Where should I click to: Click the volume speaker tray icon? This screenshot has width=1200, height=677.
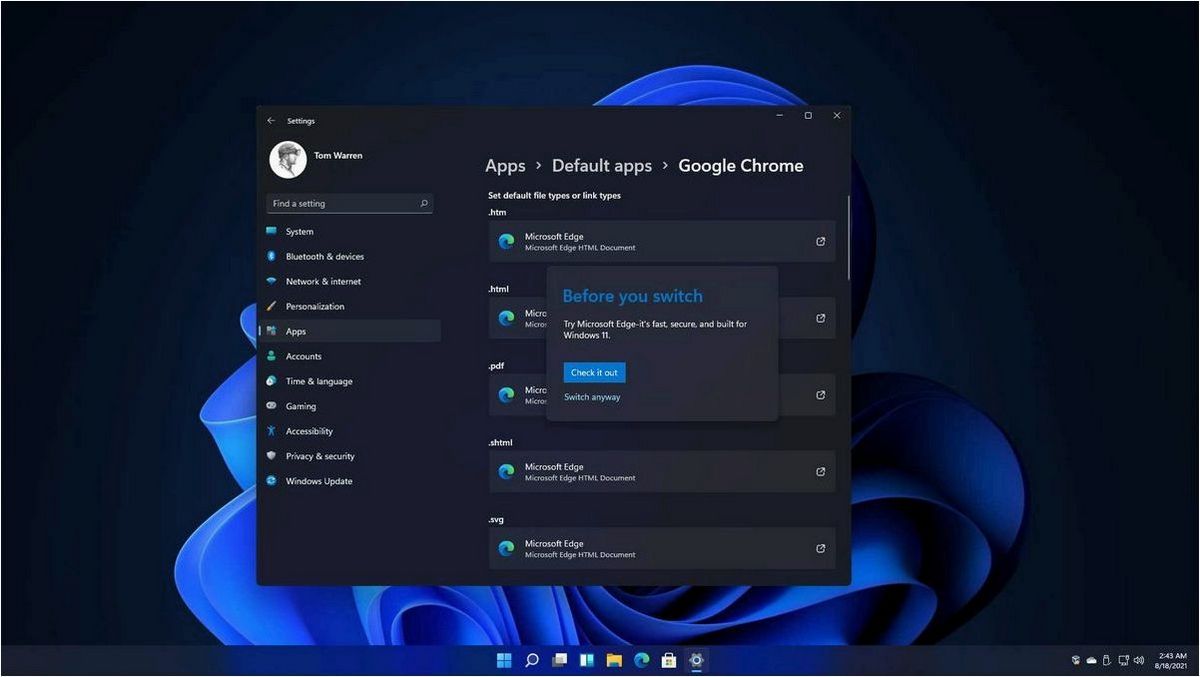[1138, 660]
